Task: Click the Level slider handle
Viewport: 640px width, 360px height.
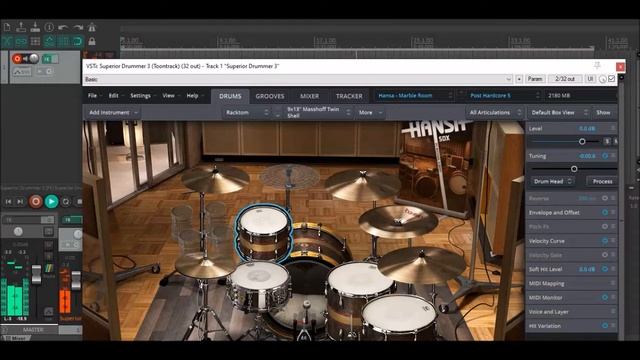Action: click(582, 141)
